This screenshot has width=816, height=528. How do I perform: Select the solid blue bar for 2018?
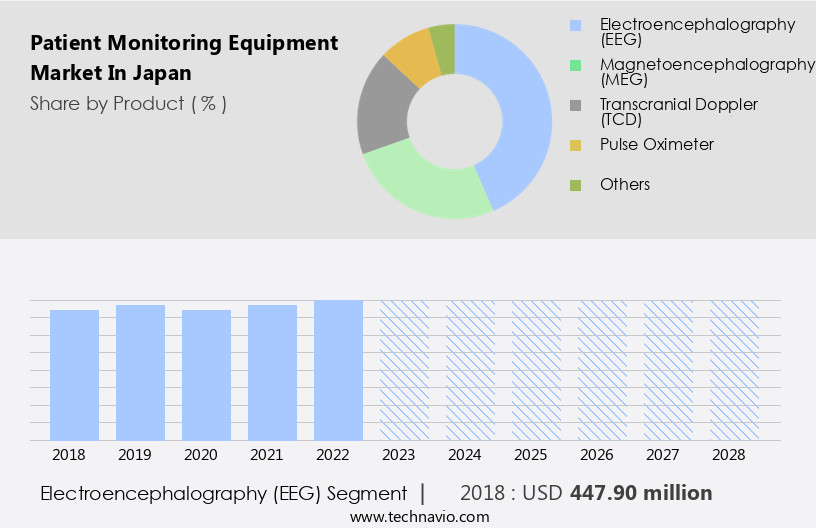74,375
